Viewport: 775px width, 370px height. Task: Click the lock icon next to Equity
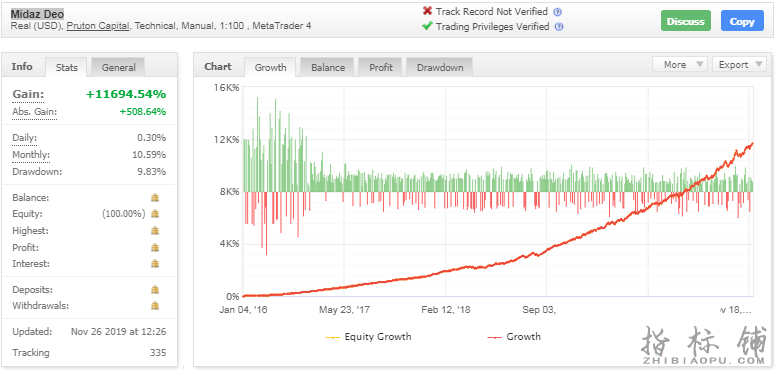(x=155, y=214)
